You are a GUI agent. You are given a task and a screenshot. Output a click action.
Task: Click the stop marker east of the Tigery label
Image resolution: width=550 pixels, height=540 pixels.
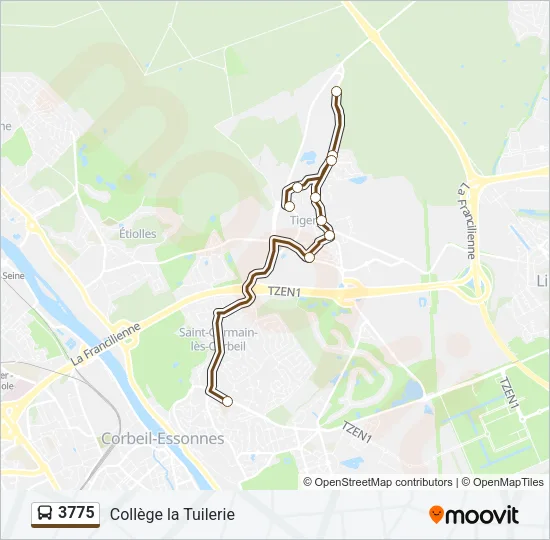click(322, 220)
